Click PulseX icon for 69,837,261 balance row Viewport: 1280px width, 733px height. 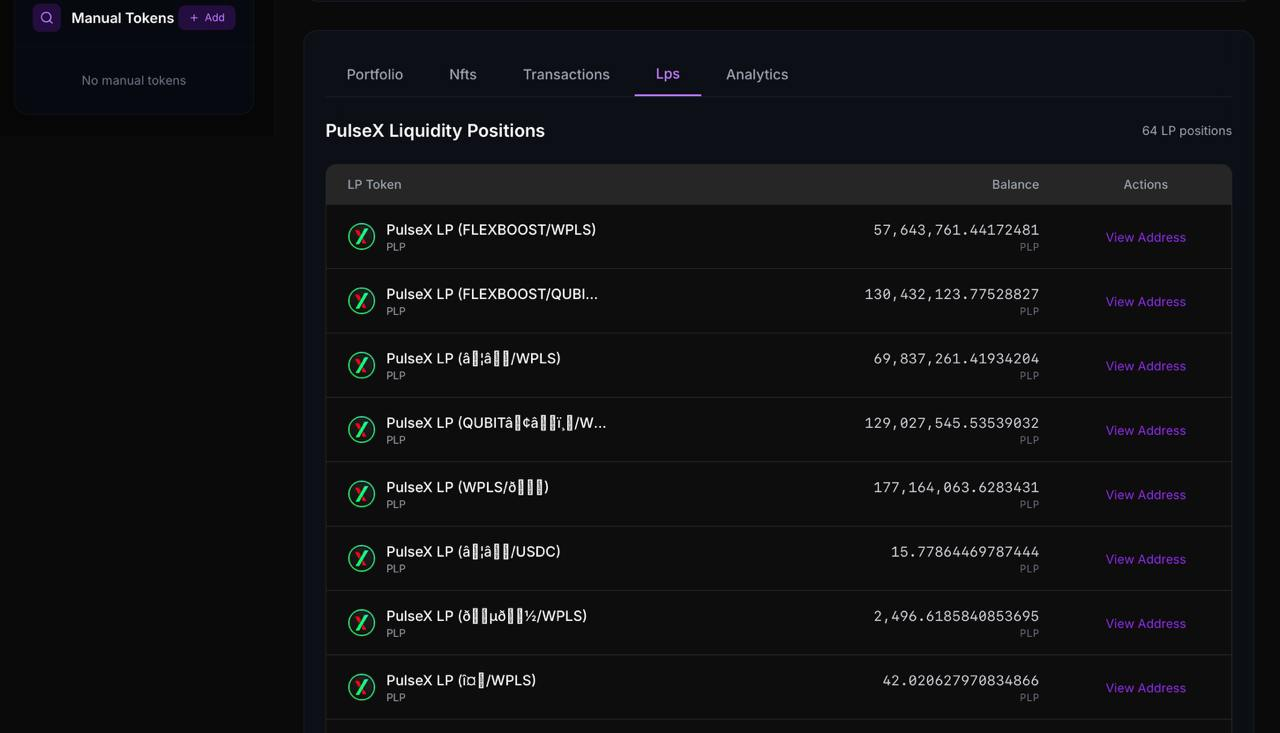(361, 365)
